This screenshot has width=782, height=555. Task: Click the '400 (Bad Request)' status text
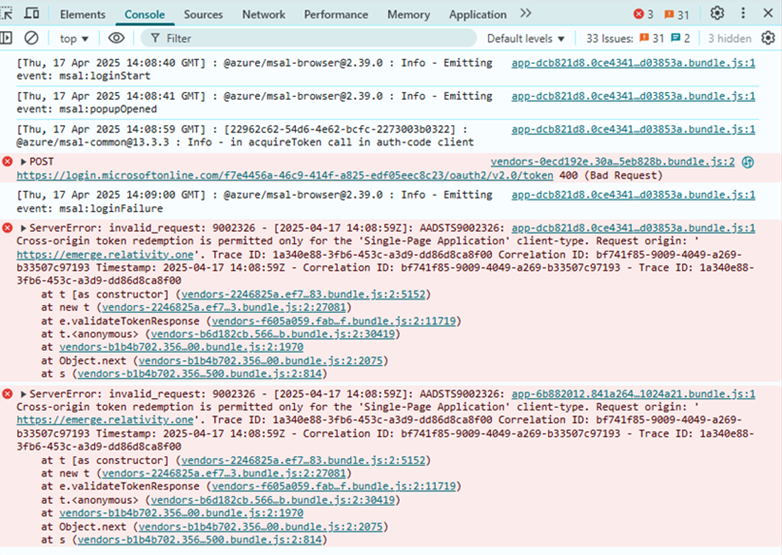coord(610,176)
